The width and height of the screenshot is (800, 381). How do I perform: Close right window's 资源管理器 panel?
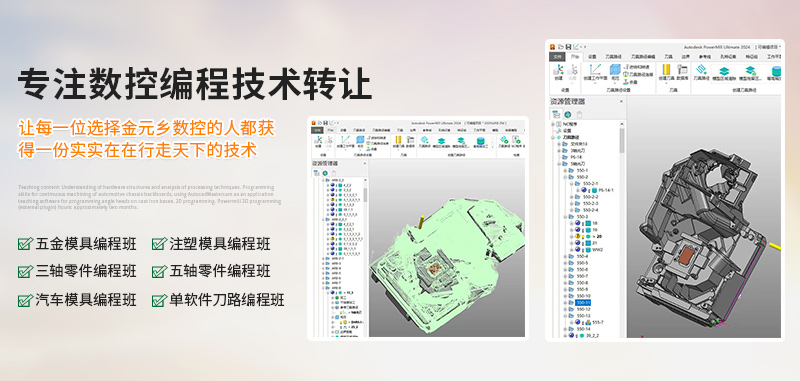click(621, 101)
